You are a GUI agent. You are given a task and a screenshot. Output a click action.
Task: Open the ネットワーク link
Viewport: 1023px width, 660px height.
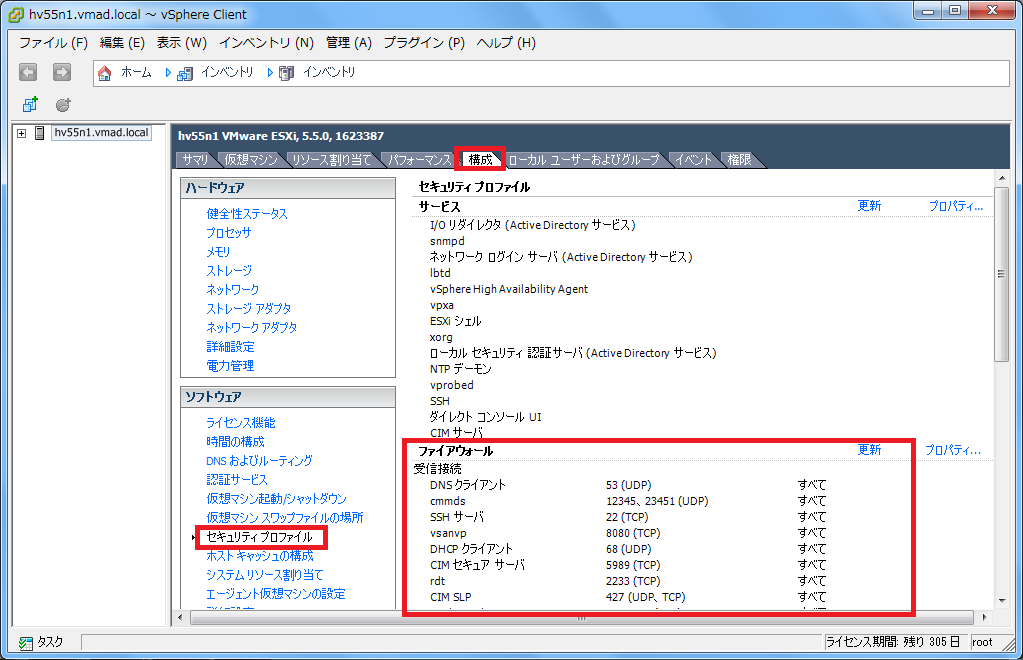[233, 290]
